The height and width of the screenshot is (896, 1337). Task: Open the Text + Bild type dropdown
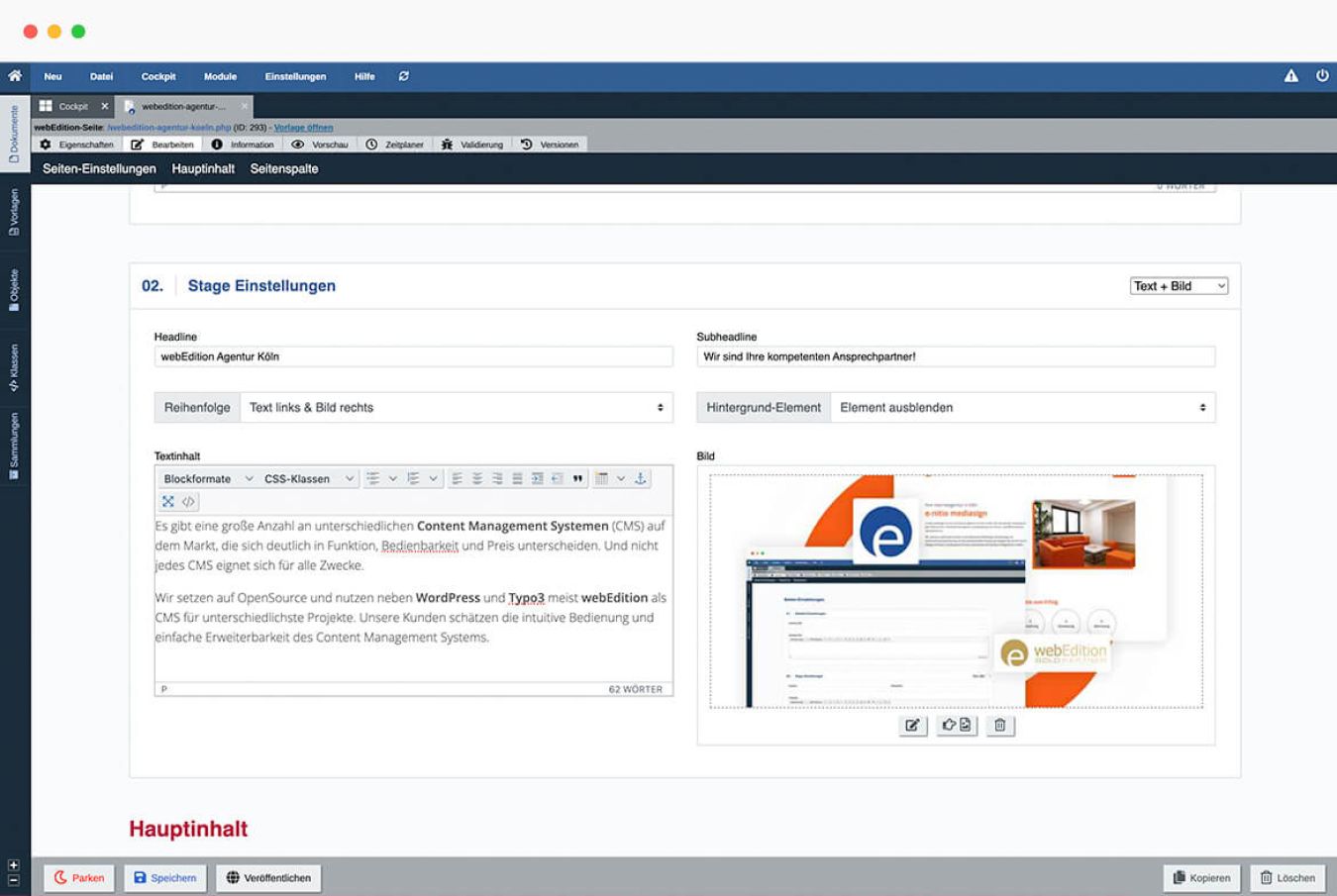(x=1179, y=286)
